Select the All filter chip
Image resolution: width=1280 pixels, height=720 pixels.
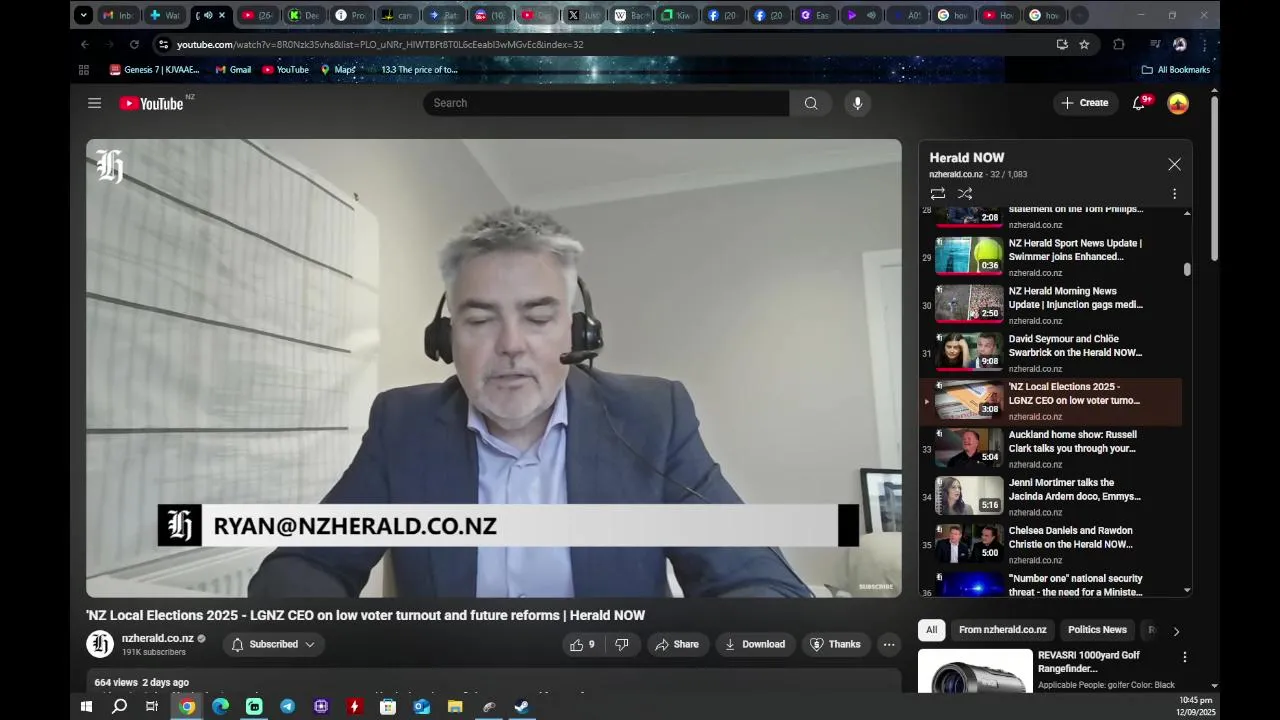[931, 630]
